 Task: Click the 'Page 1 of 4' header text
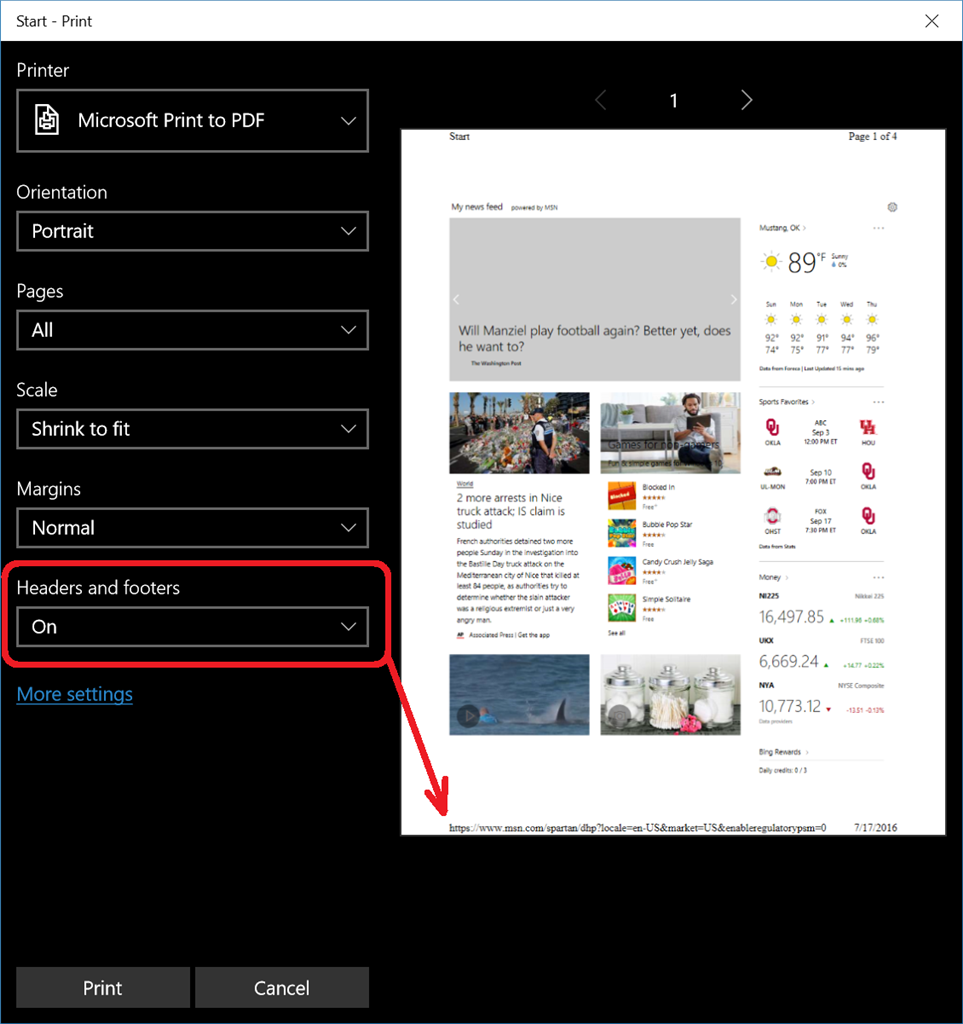pos(872,136)
